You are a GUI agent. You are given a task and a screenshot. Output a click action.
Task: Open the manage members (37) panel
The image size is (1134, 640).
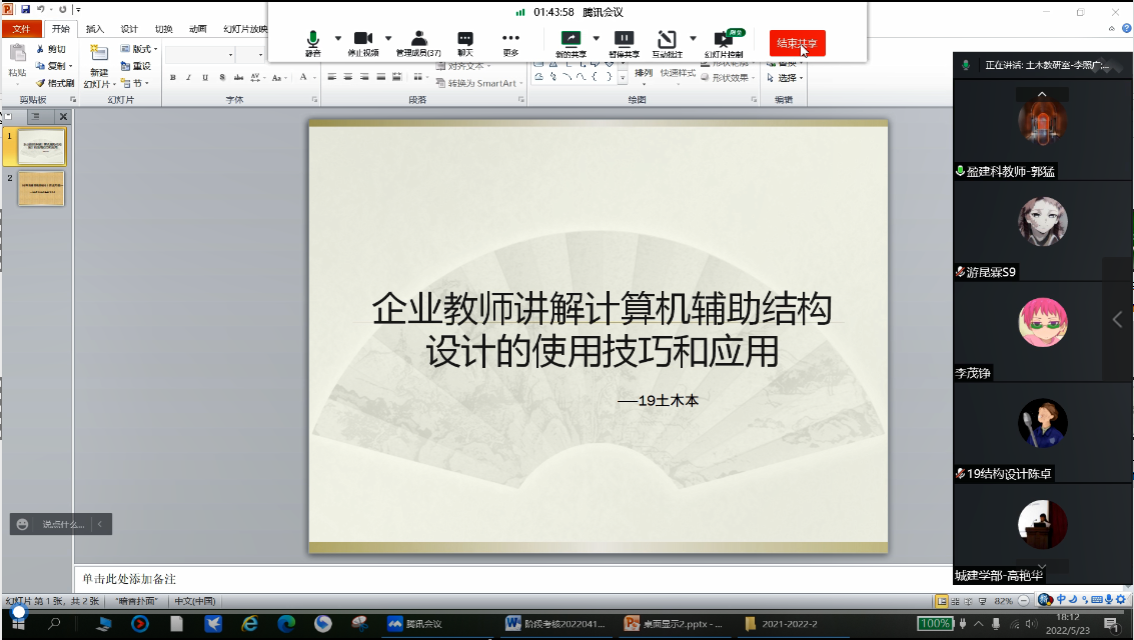(x=418, y=41)
